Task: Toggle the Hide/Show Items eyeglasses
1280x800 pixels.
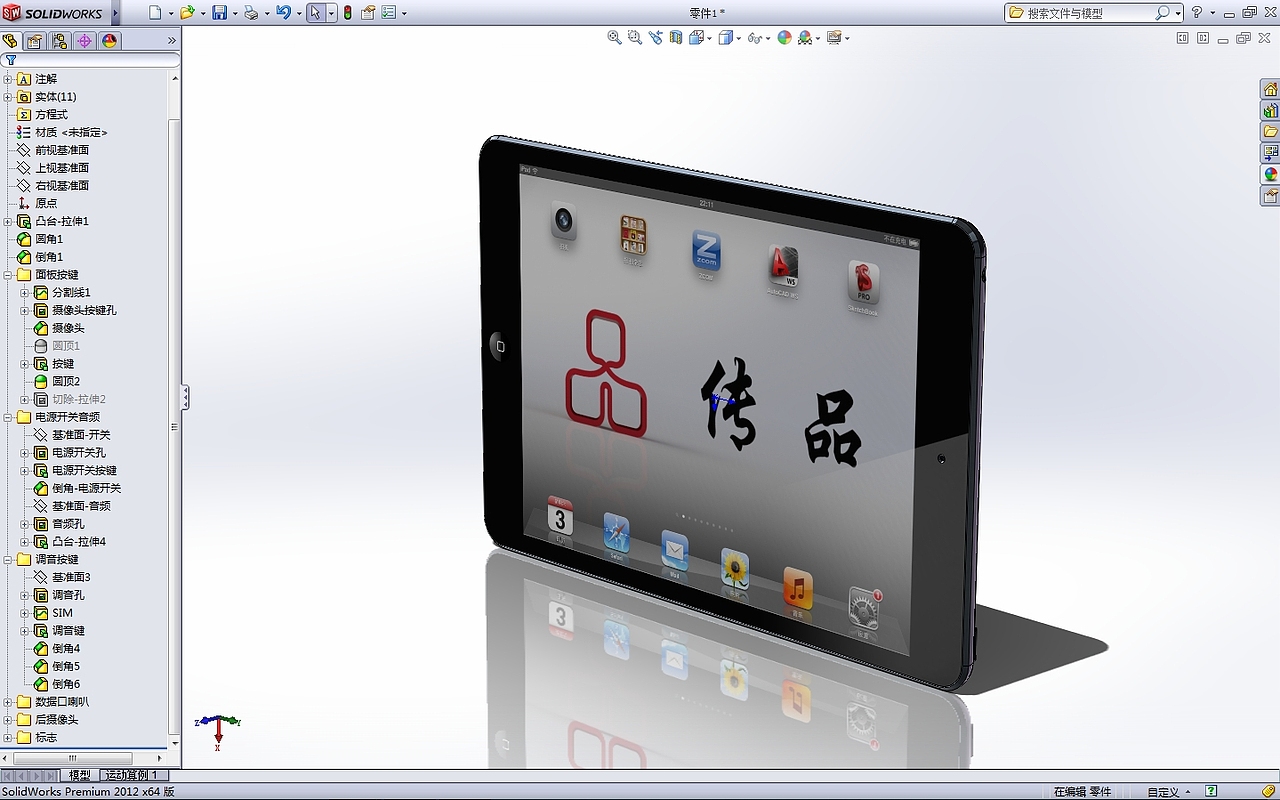Action: tap(755, 37)
